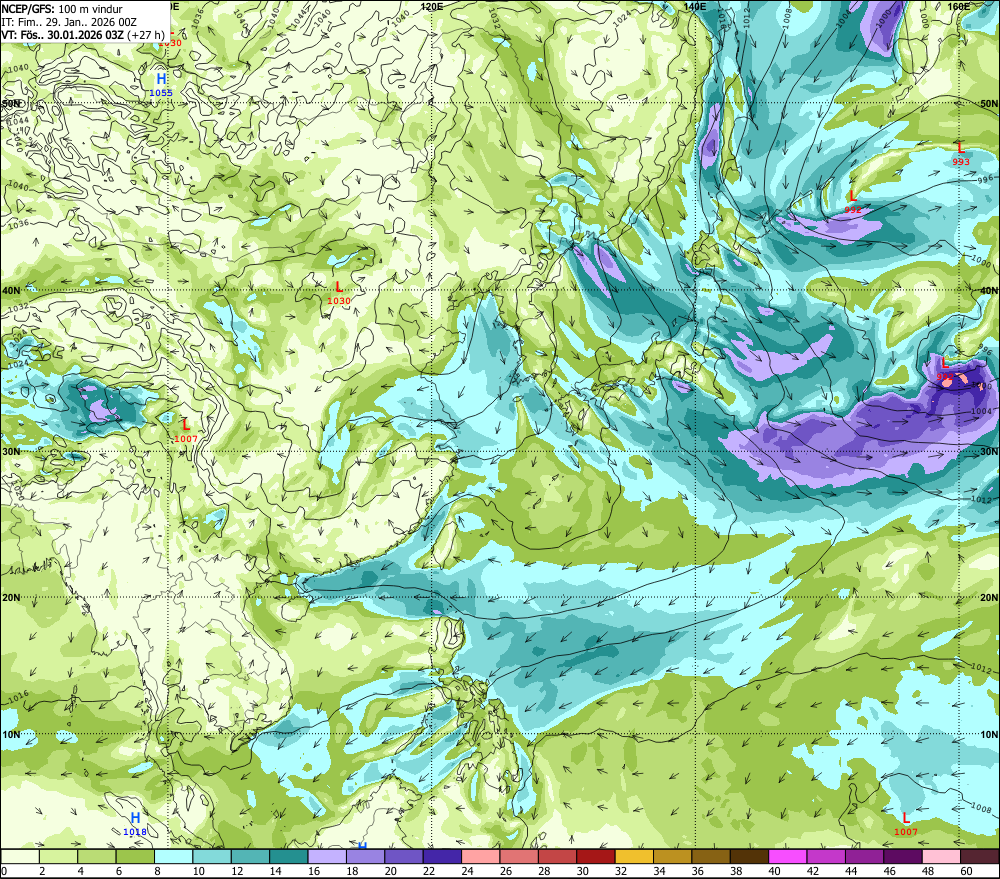Image resolution: width=1000 pixels, height=879 pixels.
Task: Click legend value '12' under the color bar
Action: (x=237, y=871)
